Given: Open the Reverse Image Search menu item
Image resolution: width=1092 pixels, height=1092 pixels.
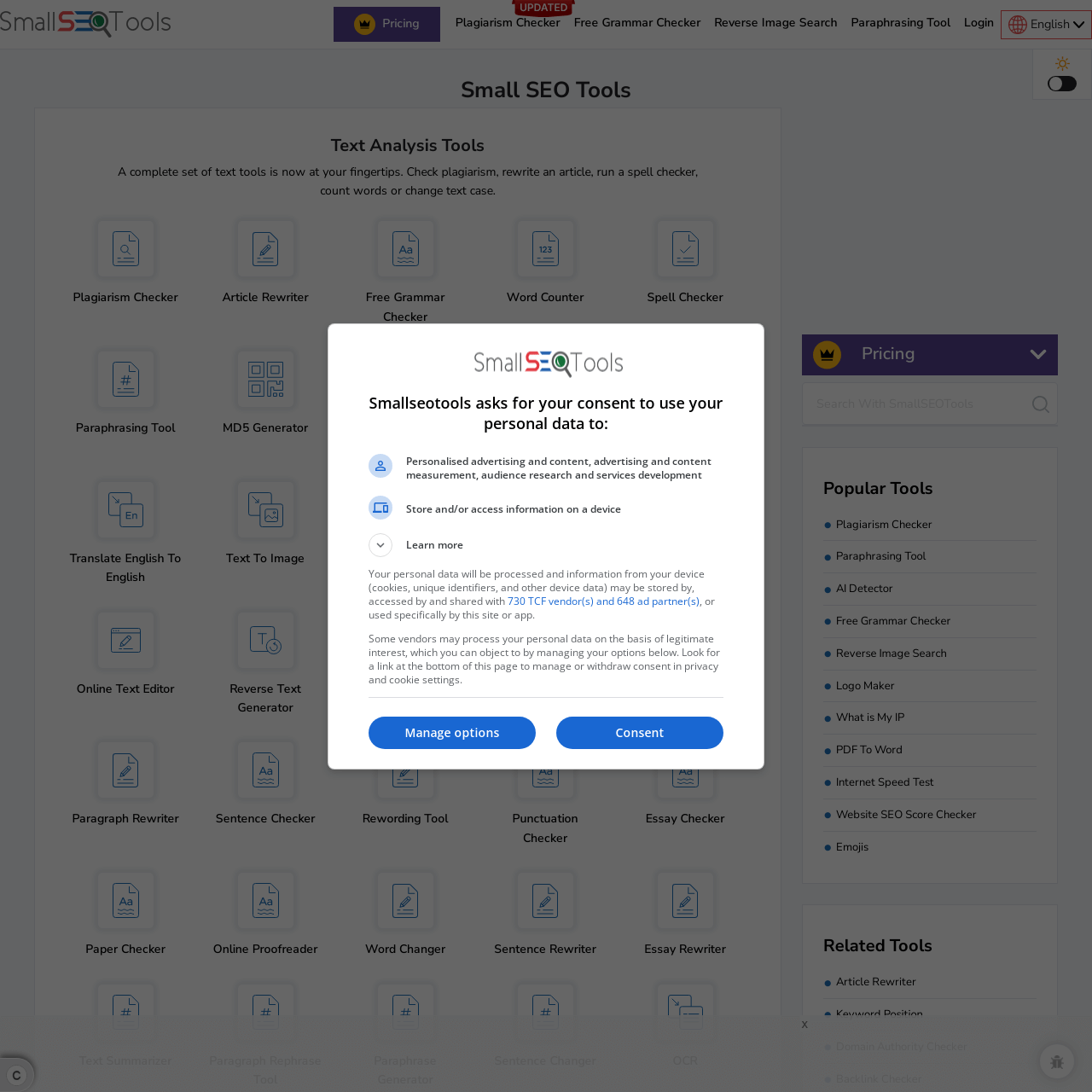Looking at the screenshot, I should click(x=775, y=22).
